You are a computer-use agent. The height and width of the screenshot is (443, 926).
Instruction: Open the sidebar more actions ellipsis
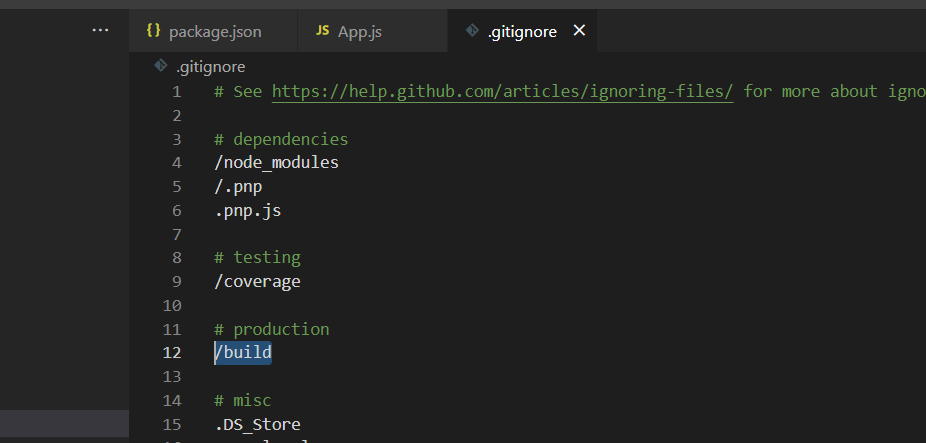(100, 30)
